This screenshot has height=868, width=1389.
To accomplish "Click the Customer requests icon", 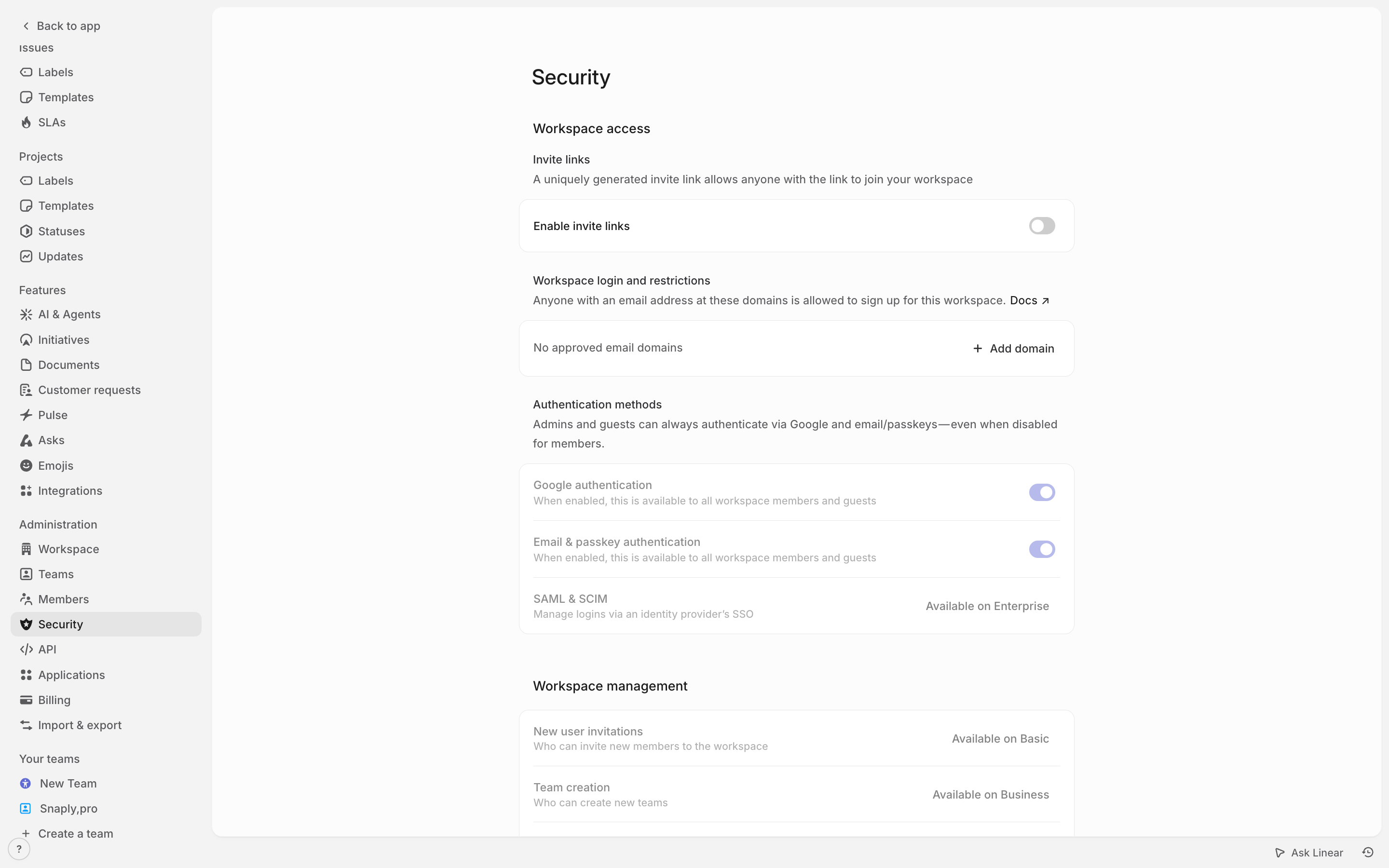I will point(26,391).
